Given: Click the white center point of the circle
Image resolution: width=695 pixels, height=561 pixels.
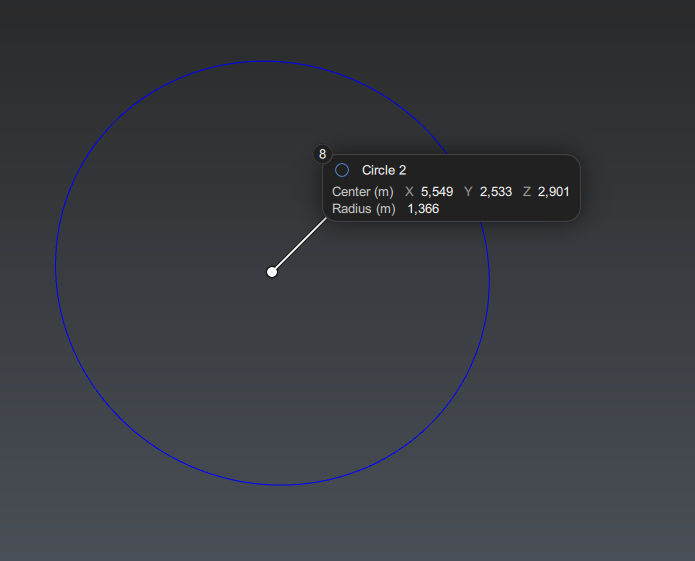Looking at the screenshot, I should click(x=272, y=272).
